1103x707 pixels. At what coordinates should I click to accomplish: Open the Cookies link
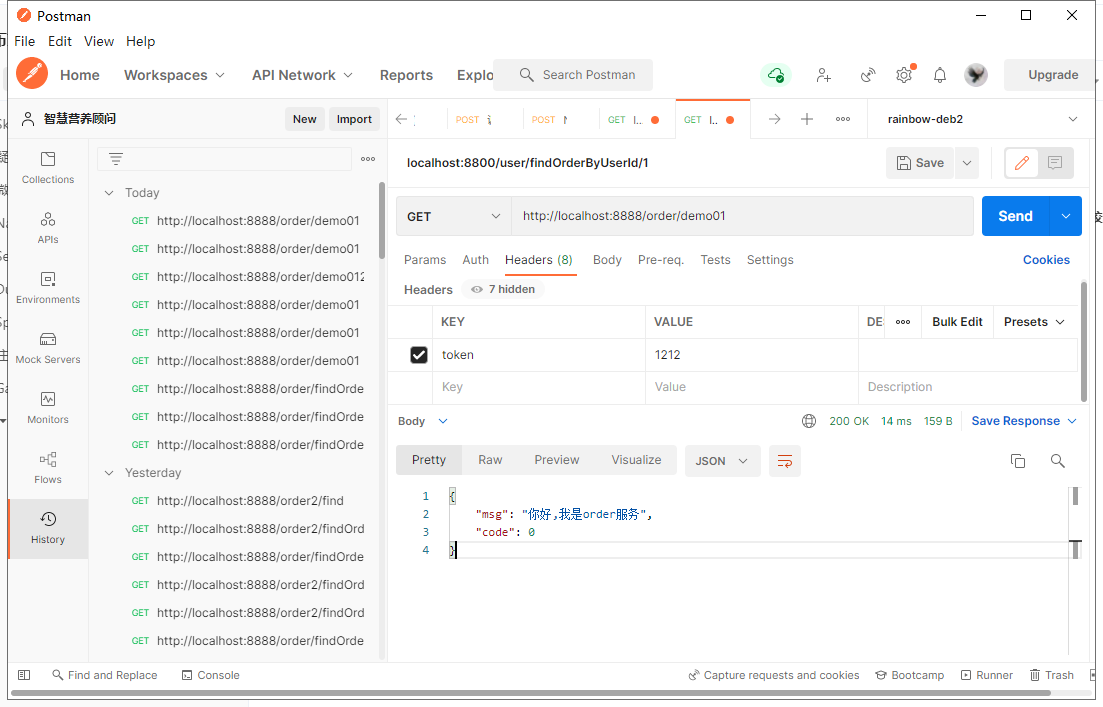tap(1046, 260)
